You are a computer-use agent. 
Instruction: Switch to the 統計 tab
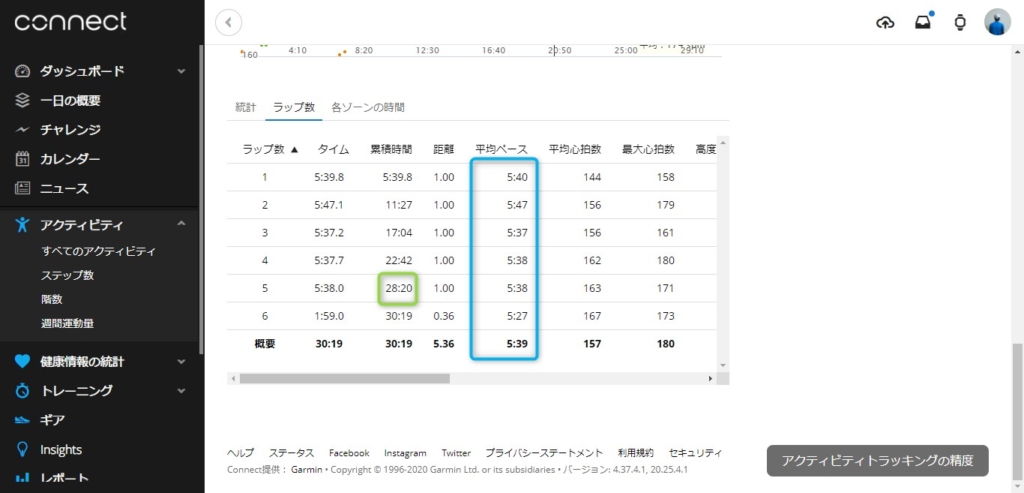tap(246, 107)
